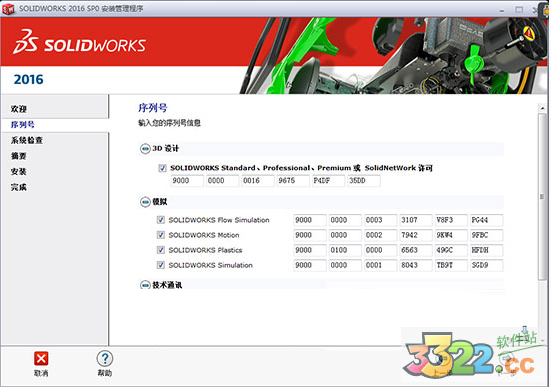Click 3D design serial field containing 0016

(x=258, y=181)
